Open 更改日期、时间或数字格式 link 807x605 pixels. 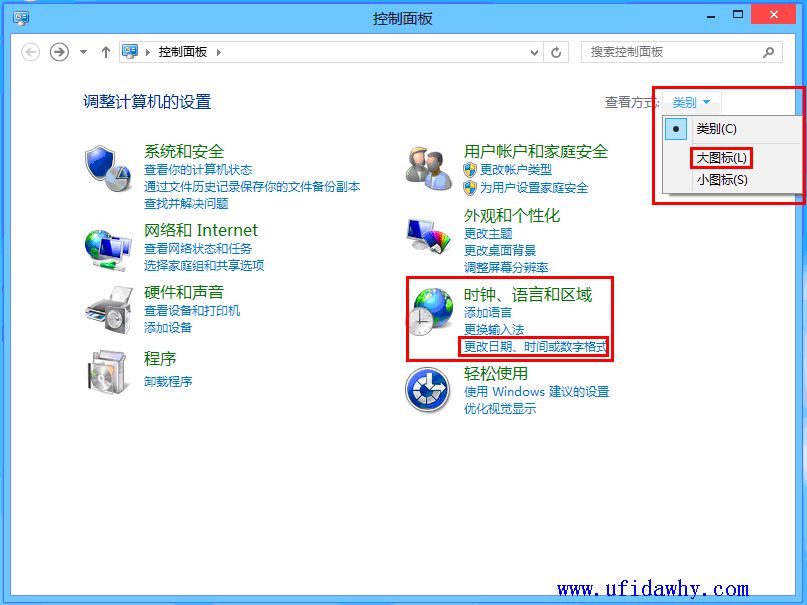pos(535,348)
